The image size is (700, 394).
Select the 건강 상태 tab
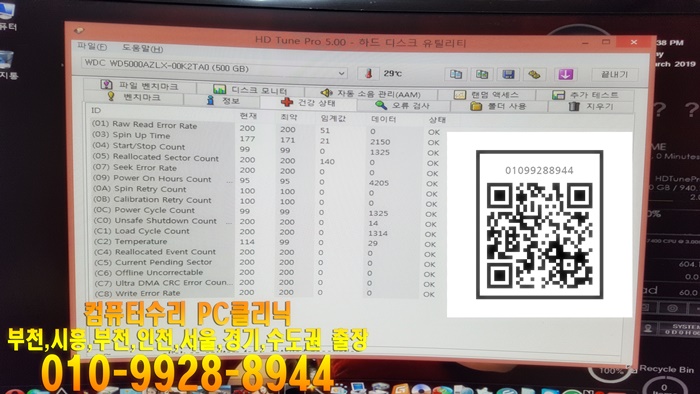click(308, 103)
